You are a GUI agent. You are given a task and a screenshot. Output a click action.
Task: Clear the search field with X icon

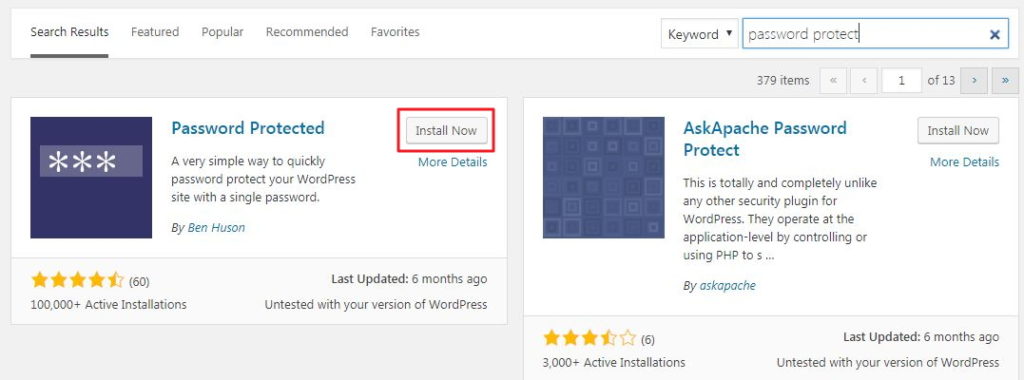tap(995, 35)
